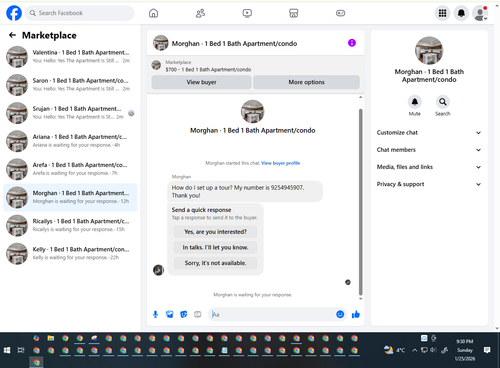The width and height of the screenshot is (500, 368).
Task: Record a voice clip microphone icon
Action: (155, 314)
